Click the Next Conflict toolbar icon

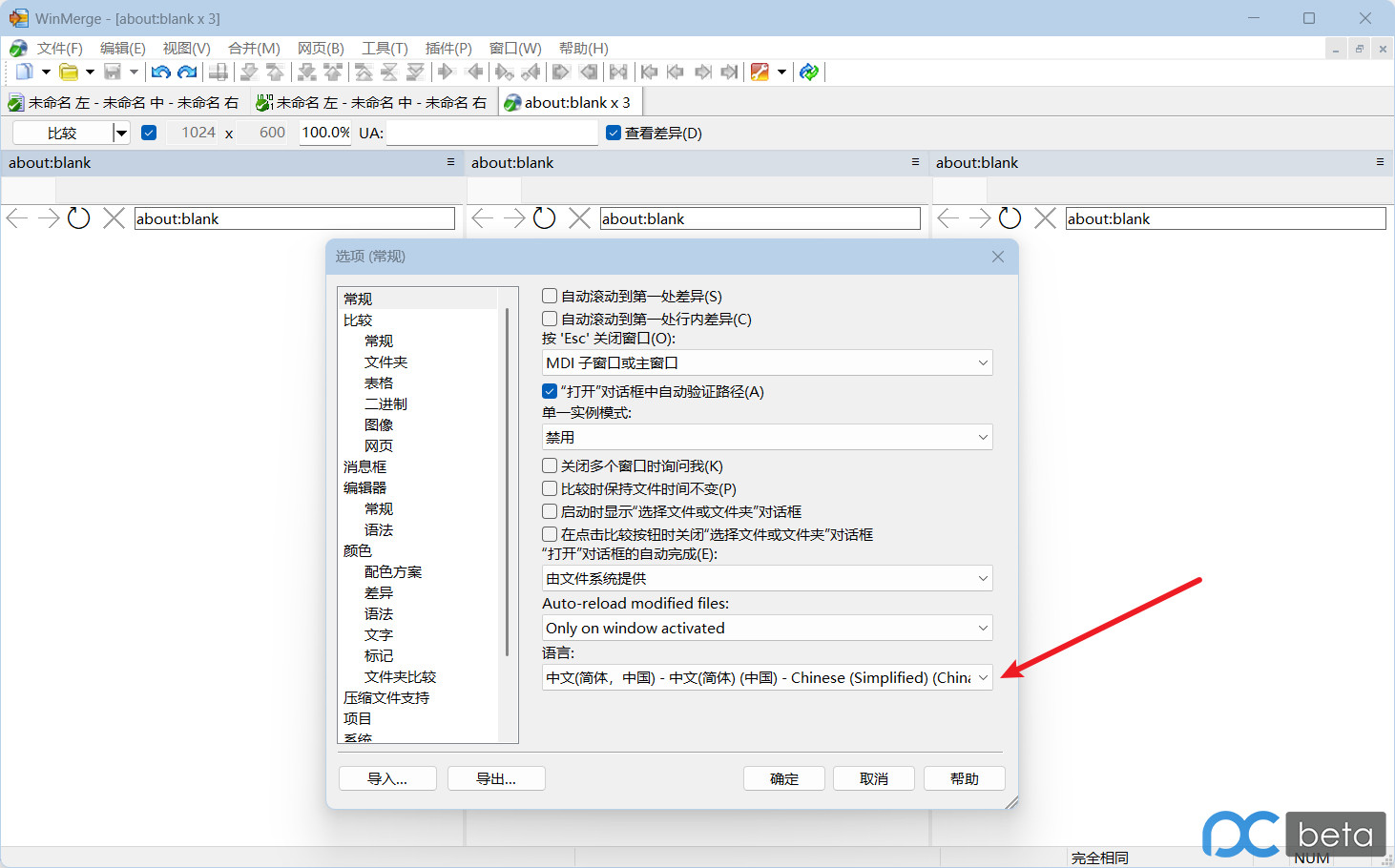[x=306, y=72]
